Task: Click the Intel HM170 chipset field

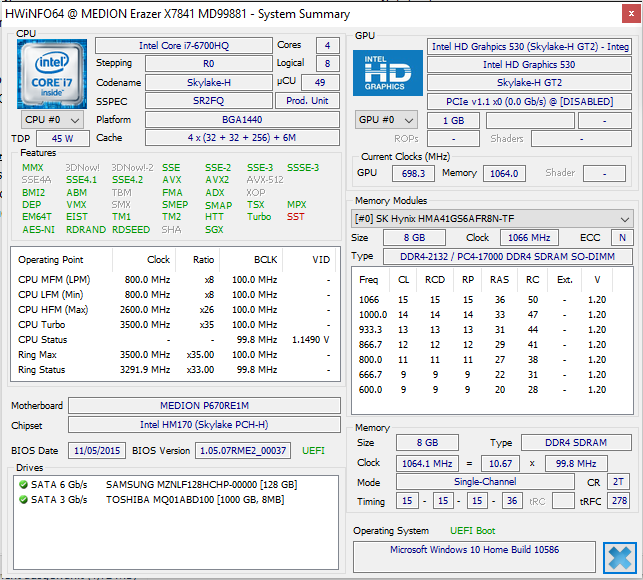Action: tap(204, 425)
